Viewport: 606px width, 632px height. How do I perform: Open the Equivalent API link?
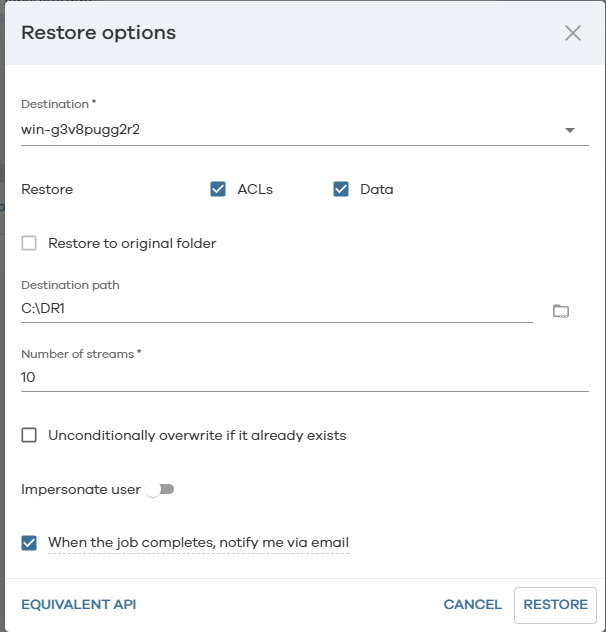pos(78,604)
